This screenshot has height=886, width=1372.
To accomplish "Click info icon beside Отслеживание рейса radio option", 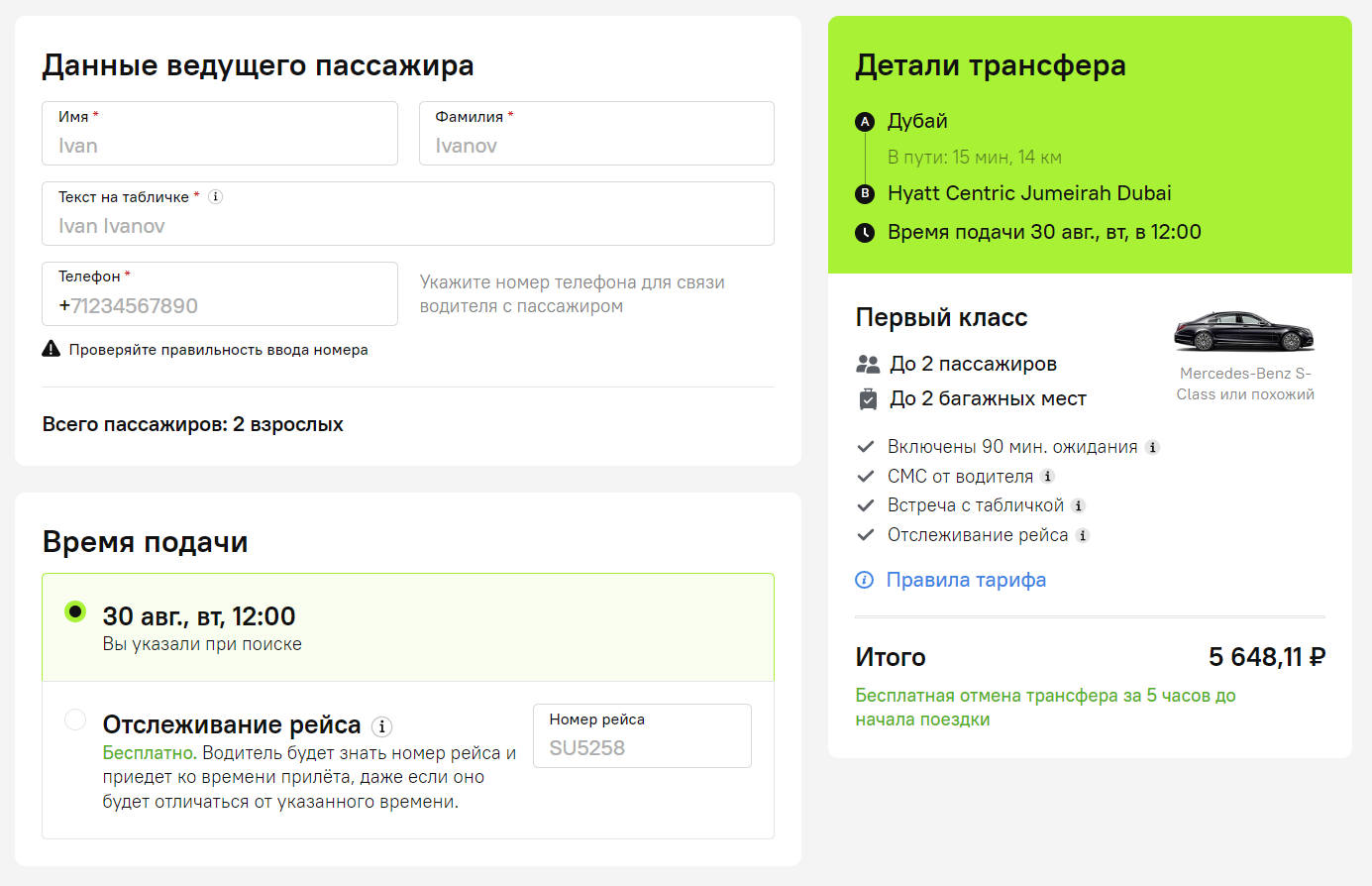I will pyautogui.click(x=381, y=726).
